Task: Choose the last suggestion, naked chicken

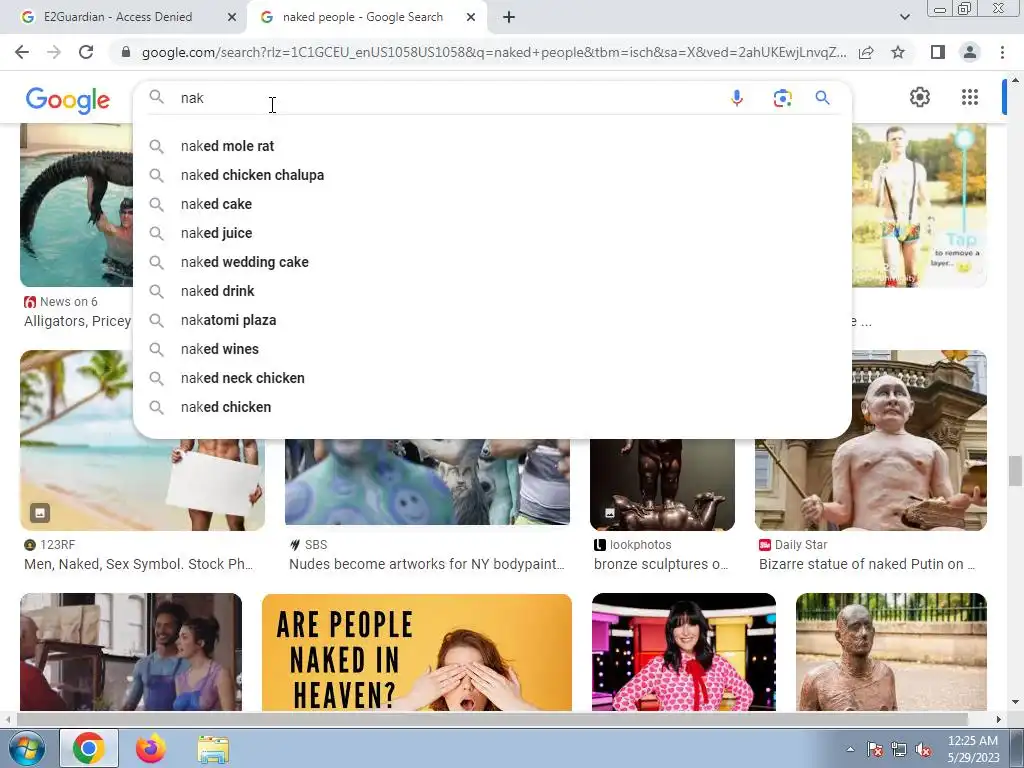Action: [x=492, y=407]
